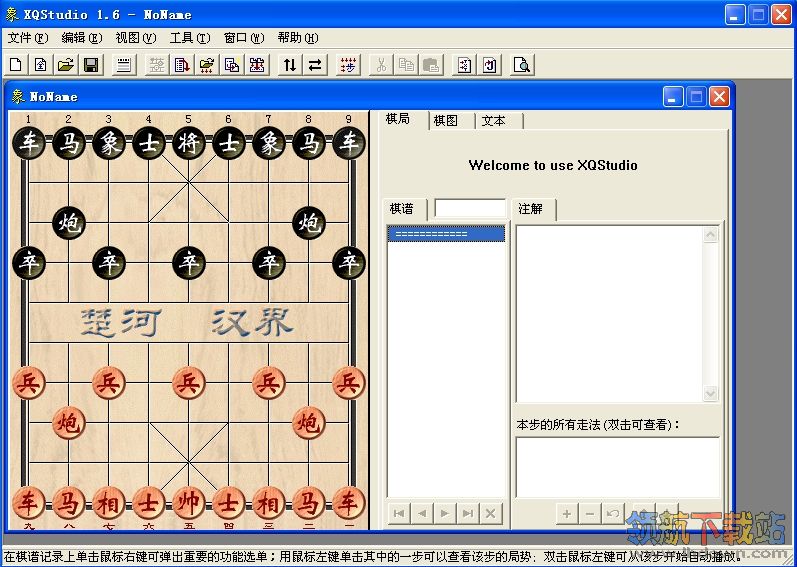Switch to the 文本 tab

[x=494, y=121]
